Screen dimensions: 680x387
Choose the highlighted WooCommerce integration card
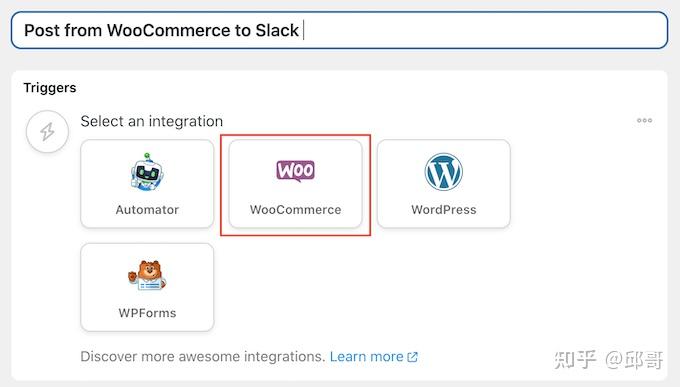coord(295,184)
